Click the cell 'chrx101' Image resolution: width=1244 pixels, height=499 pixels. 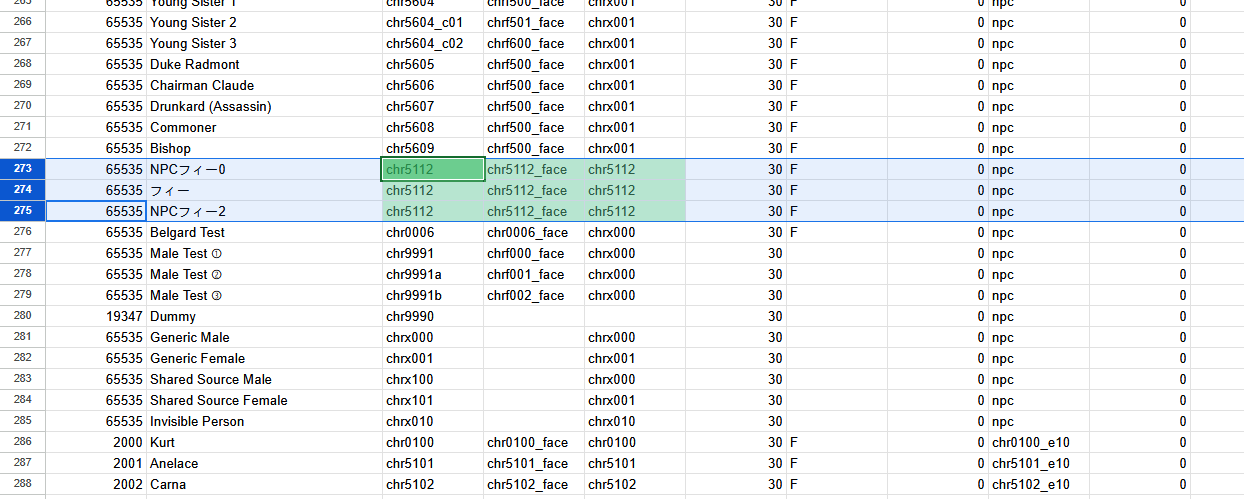433,400
